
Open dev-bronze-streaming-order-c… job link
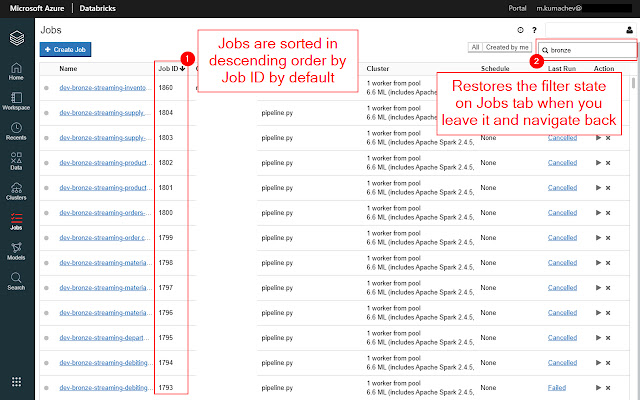105,238
